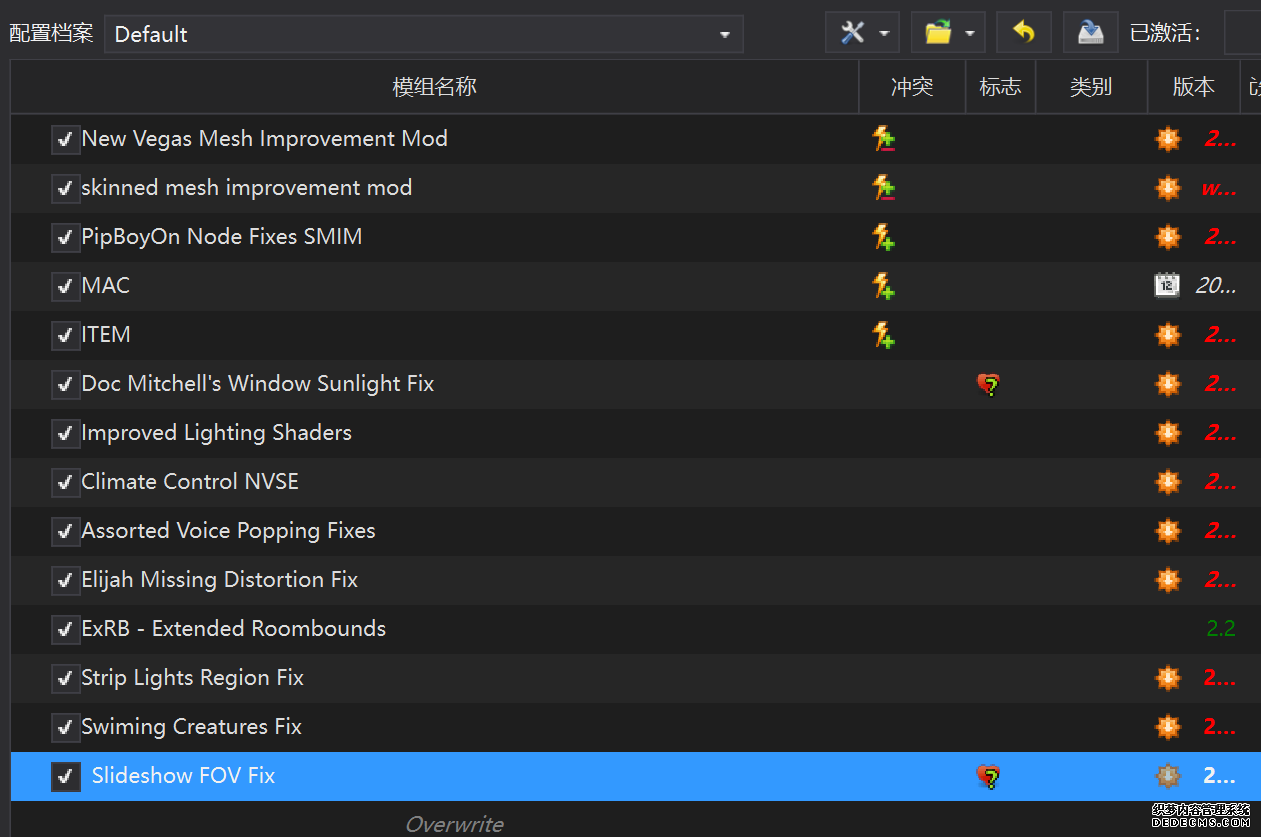Viewport: 1261px width, 837px height.
Task: Sort by the 冲突 column header
Action: tap(911, 87)
